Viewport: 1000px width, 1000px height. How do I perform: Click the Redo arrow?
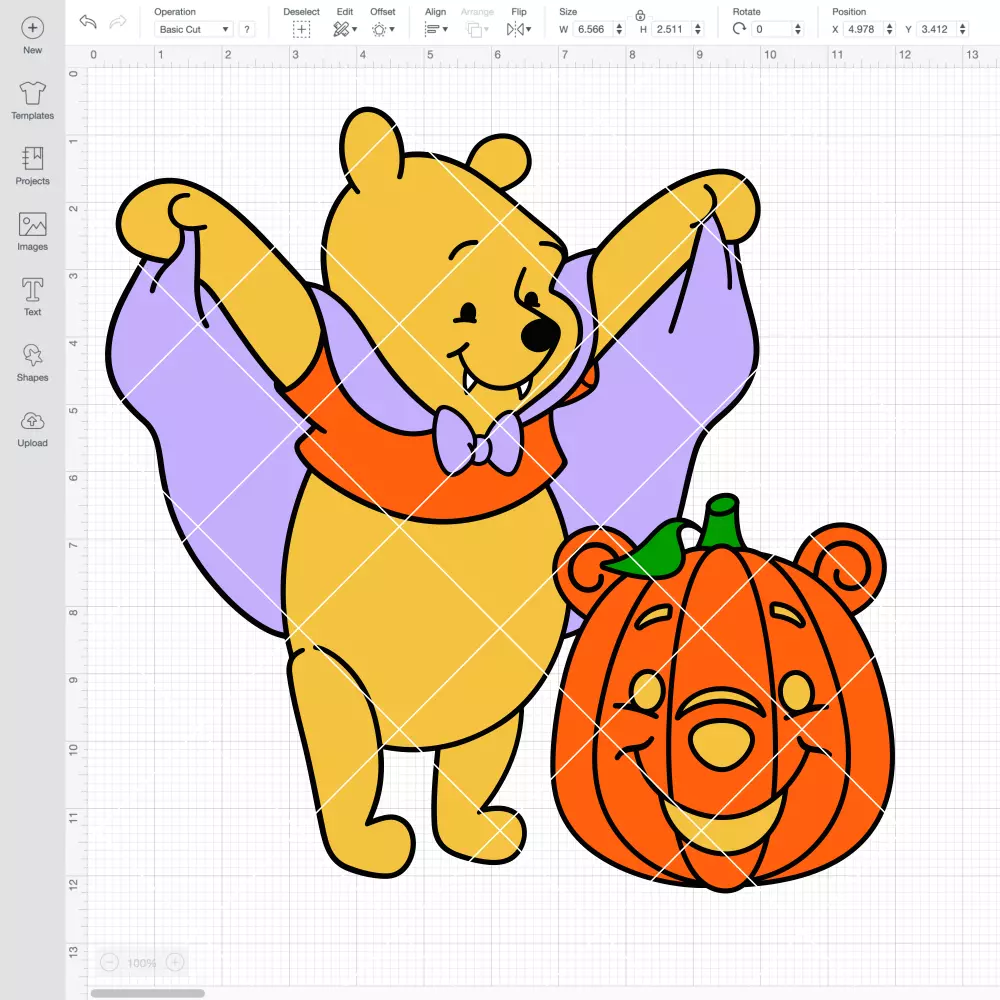tap(118, 22)
